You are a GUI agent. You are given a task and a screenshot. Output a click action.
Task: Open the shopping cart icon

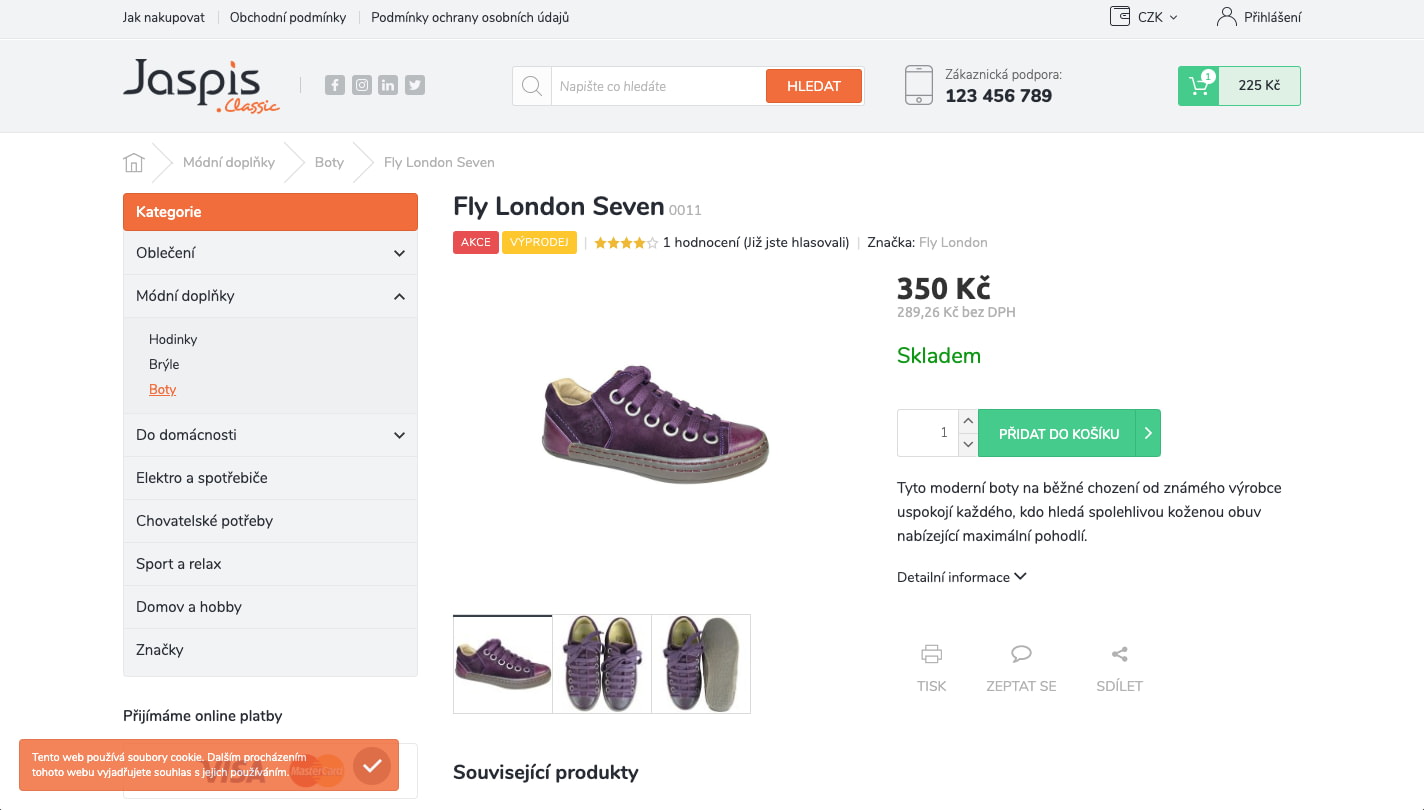[x=1198, y=86]
